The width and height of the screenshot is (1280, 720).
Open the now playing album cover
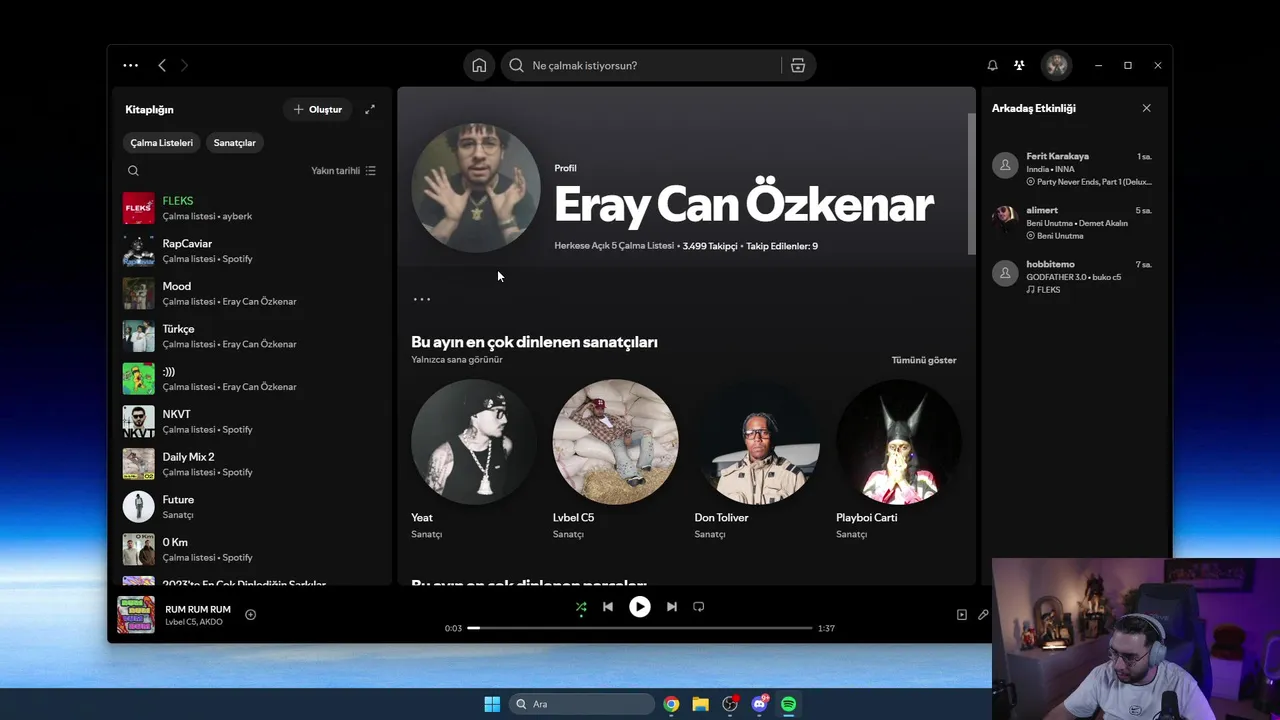[x=136, y=615]
